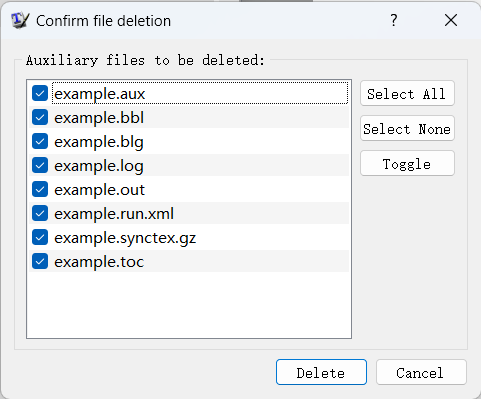The width and height of the screenshot is (481, 399).
Task: Click the question mark help button
Action: 394,21
